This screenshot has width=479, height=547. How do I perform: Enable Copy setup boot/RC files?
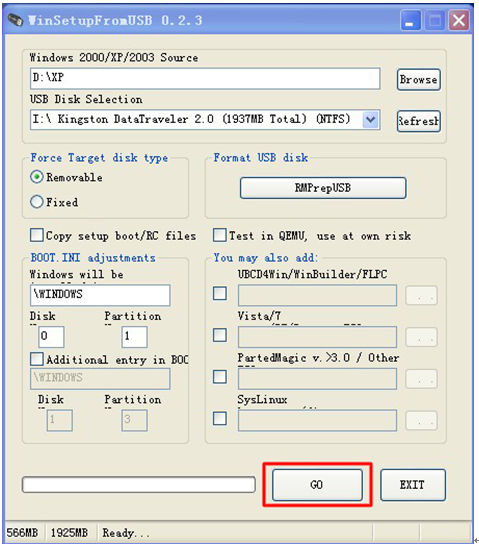tap(37, 235)
